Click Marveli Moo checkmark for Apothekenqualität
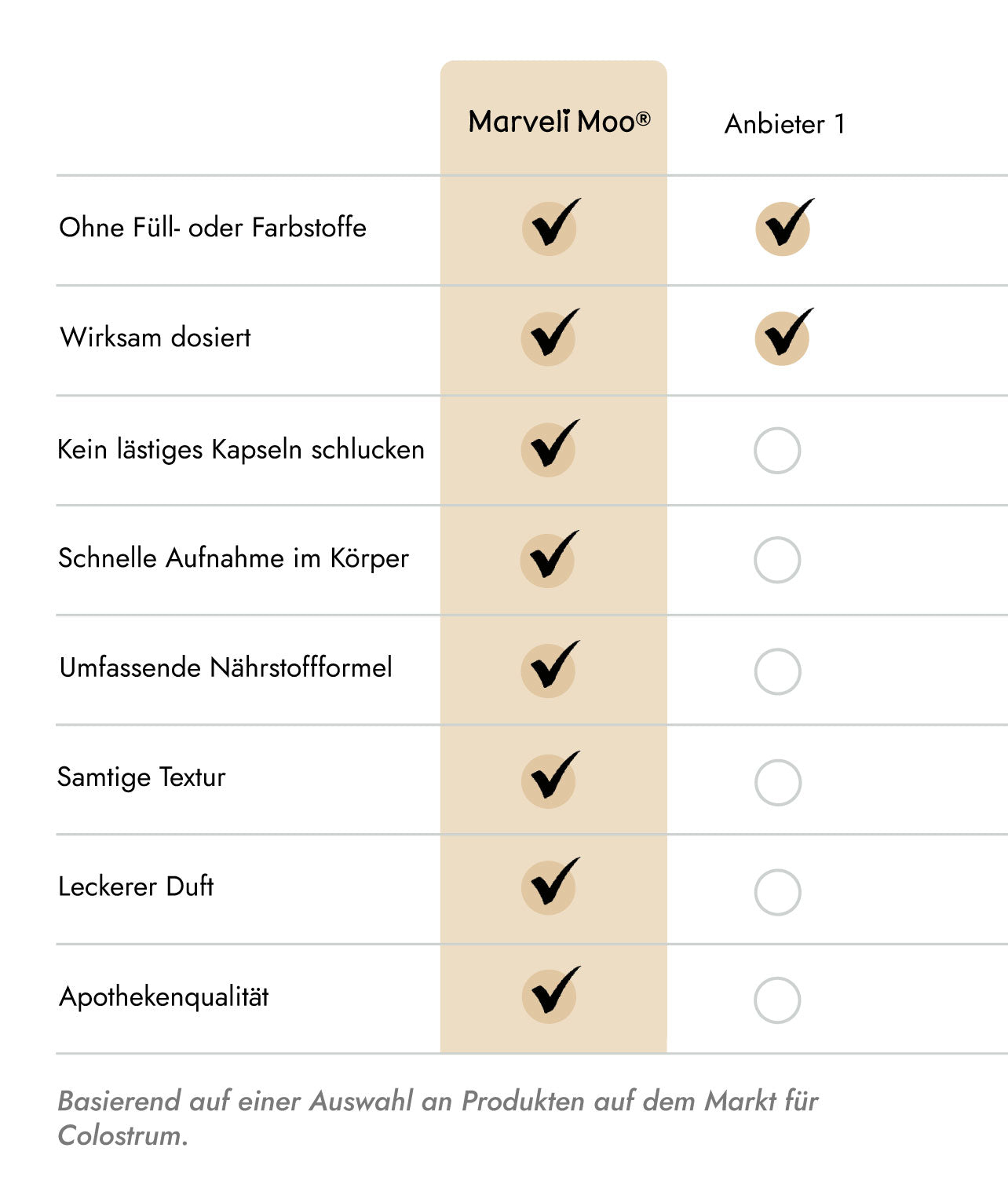 point(551,994)
